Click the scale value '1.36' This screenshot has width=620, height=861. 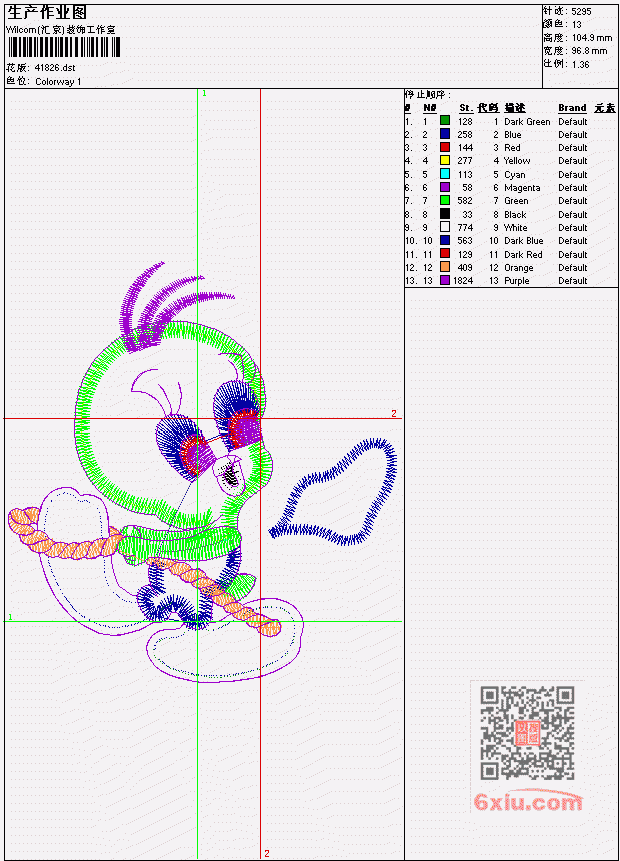580,65
